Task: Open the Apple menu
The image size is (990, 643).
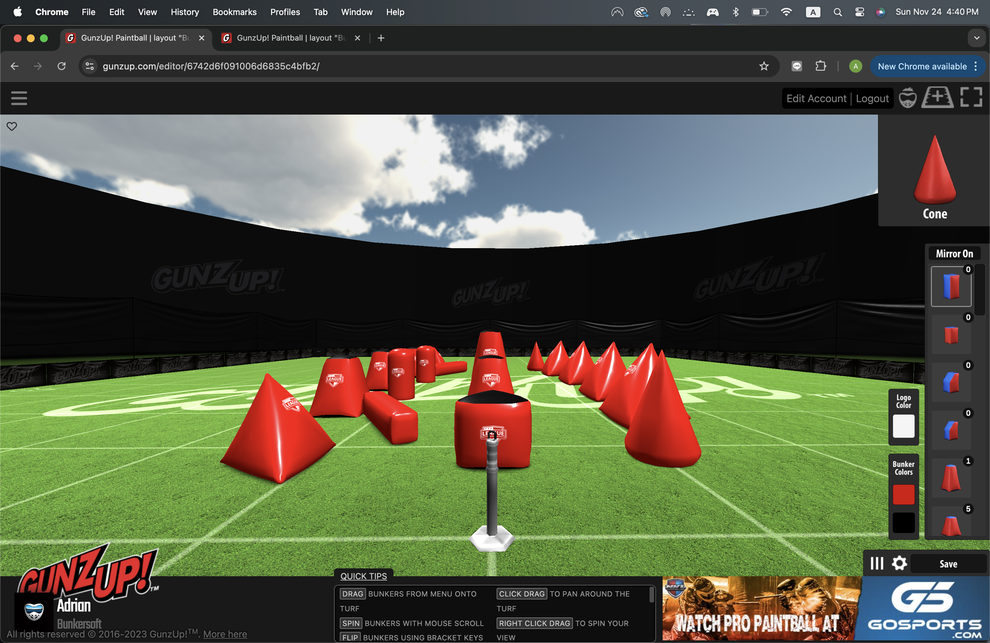Action: pos(18,11)
